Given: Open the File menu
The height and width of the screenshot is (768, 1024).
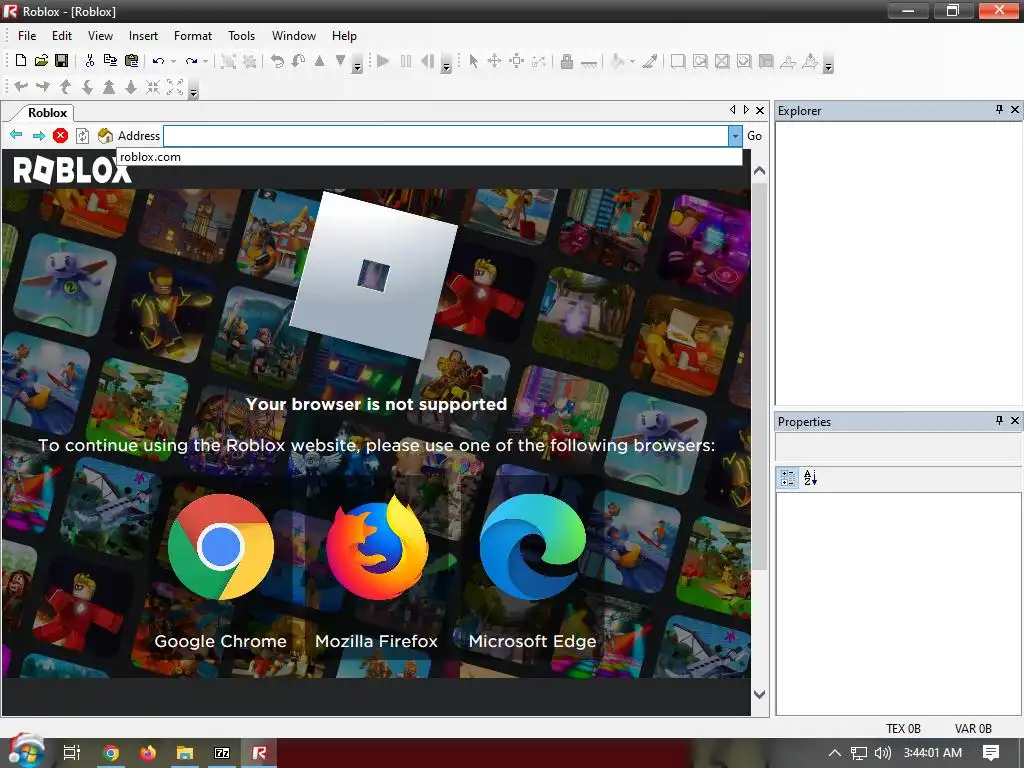Looking at the screenshot, I should pos(27,36).
